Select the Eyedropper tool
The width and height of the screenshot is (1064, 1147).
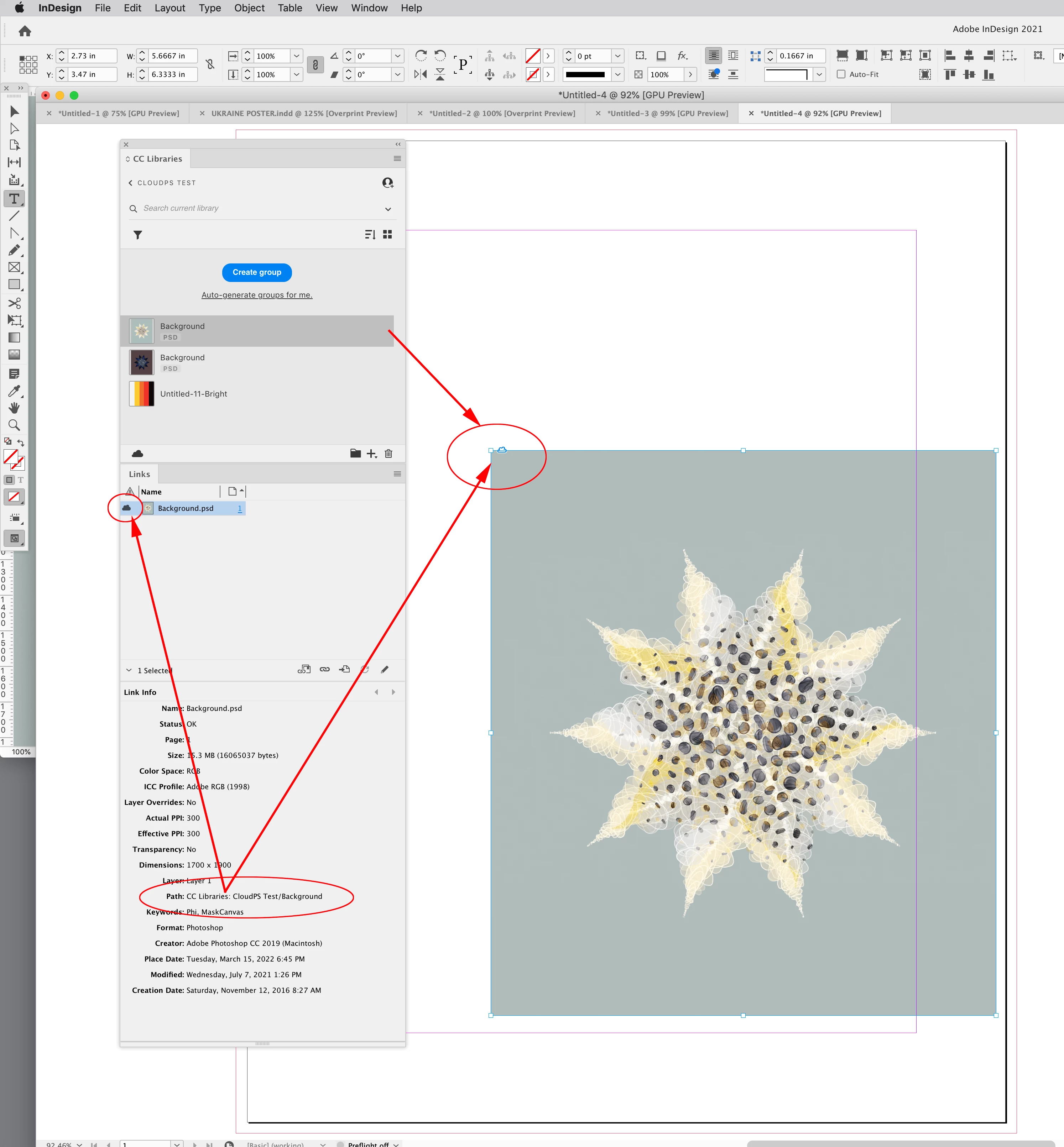tap(14, 391)
